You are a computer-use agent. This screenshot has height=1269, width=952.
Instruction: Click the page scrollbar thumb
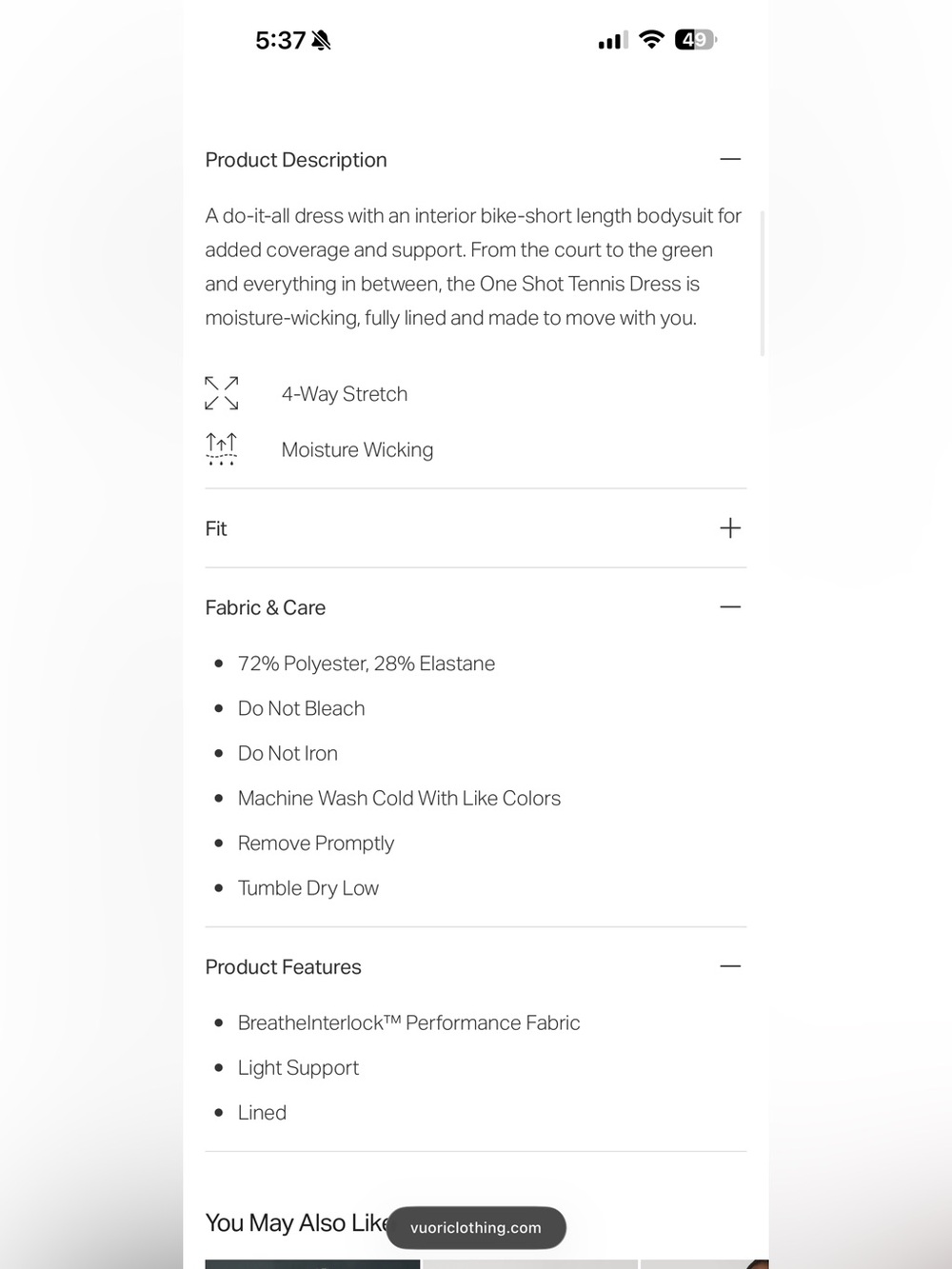pos(763,283)
